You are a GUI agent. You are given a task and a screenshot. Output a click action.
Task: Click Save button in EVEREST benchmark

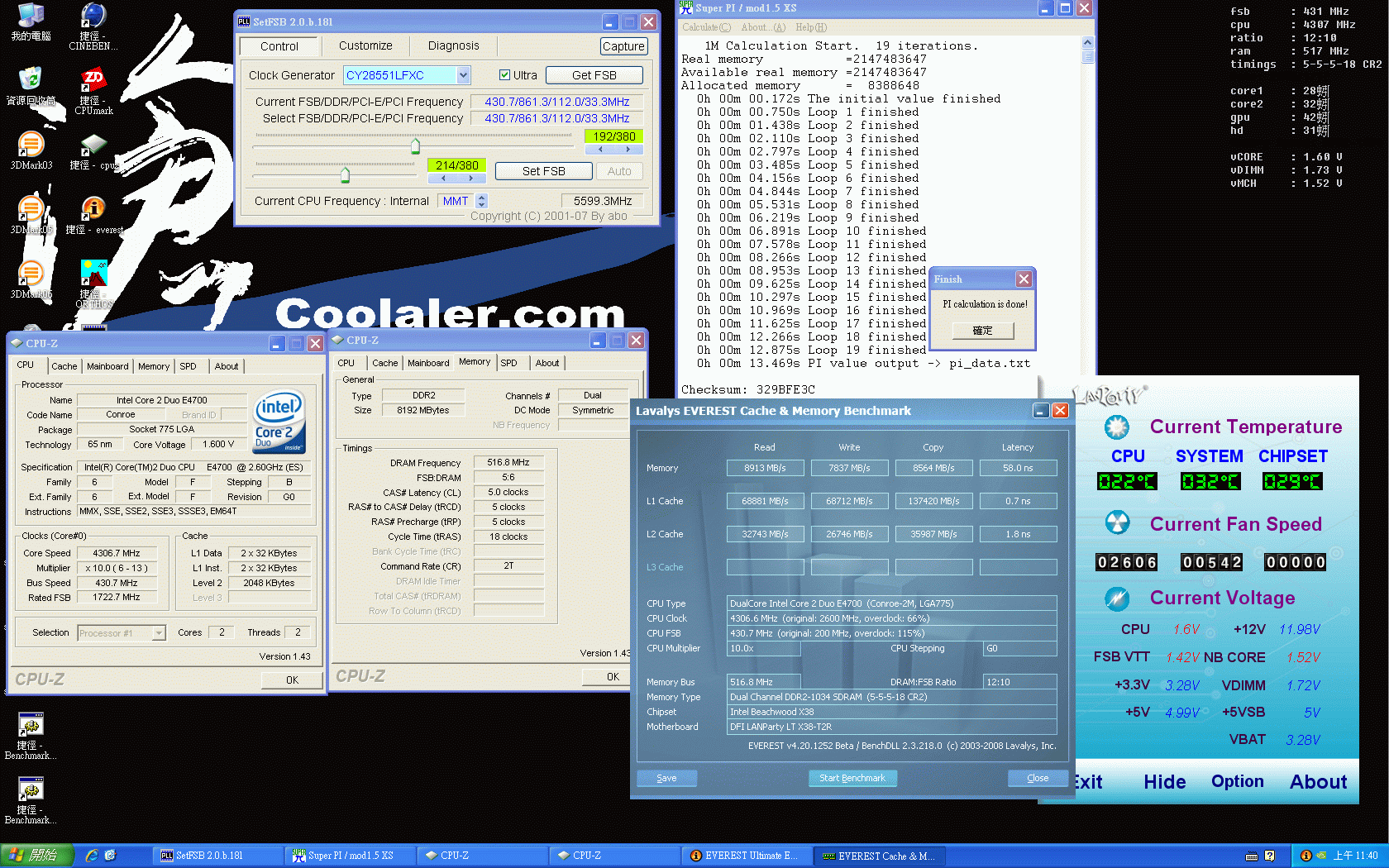tap(666, 778)
